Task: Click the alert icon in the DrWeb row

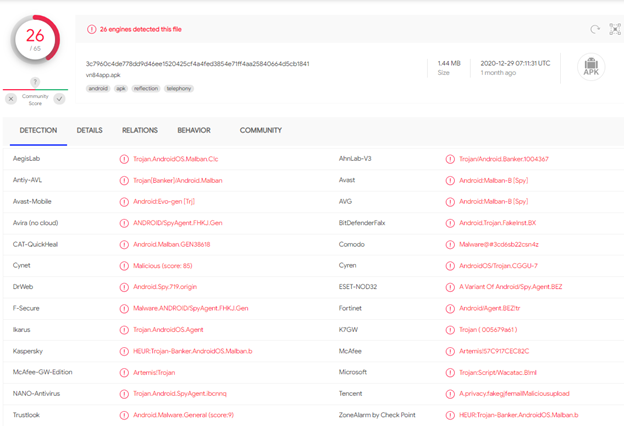Action: point(124,287)
